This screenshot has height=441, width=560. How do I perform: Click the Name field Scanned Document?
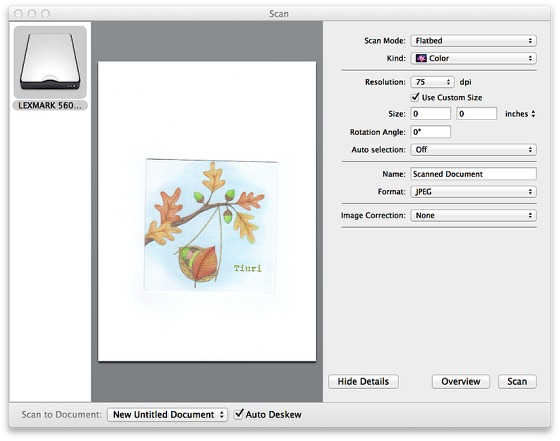click(x=473, y=174)
